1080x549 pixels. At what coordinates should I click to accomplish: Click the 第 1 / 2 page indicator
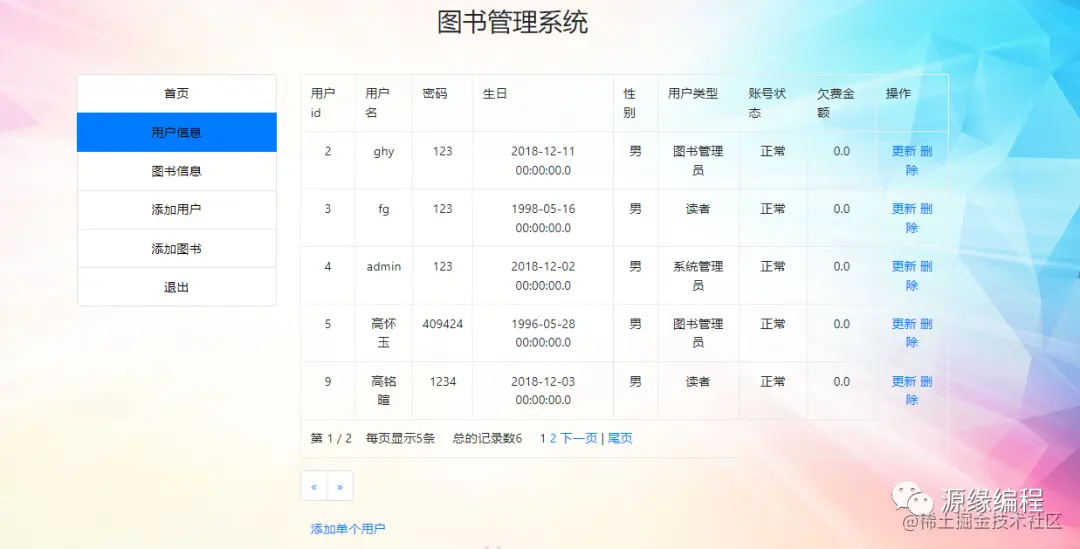pos(331,438)
